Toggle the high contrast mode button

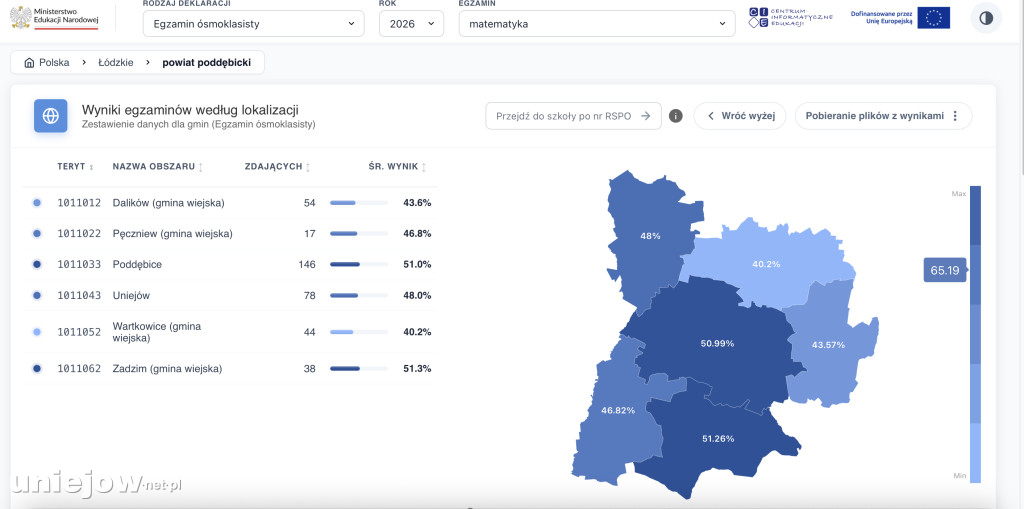[985, 18]
